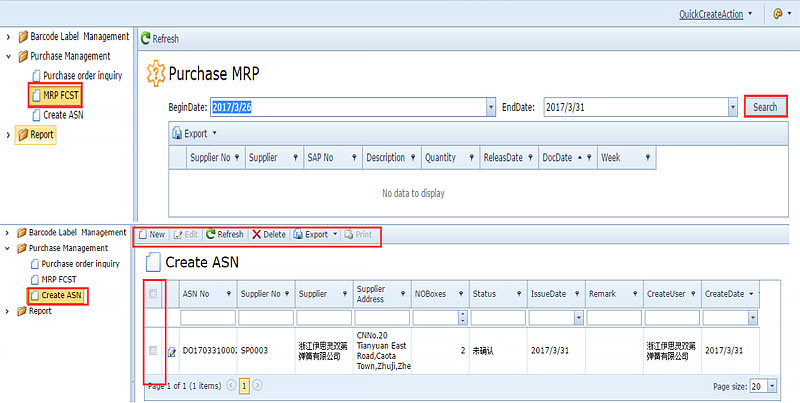Check the checkbox for row DO170331
This screenshot has width=800, height=403.
click(153, 350)
